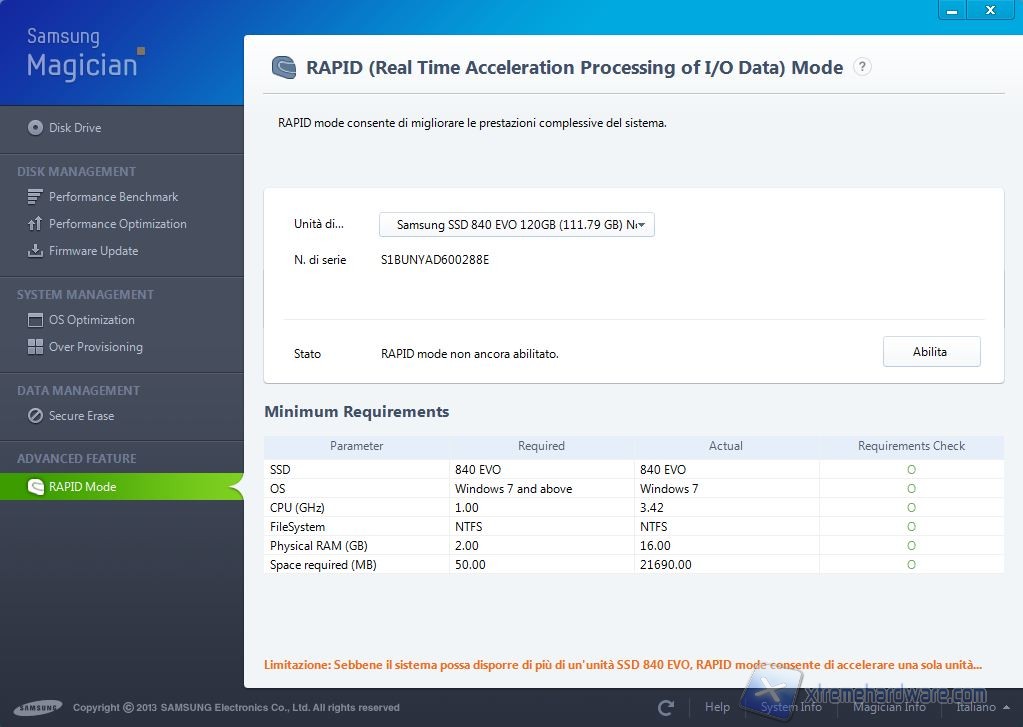Open Performance Benchmark via its bars icon
The image size is (1023, 727).
pos(36,197)
